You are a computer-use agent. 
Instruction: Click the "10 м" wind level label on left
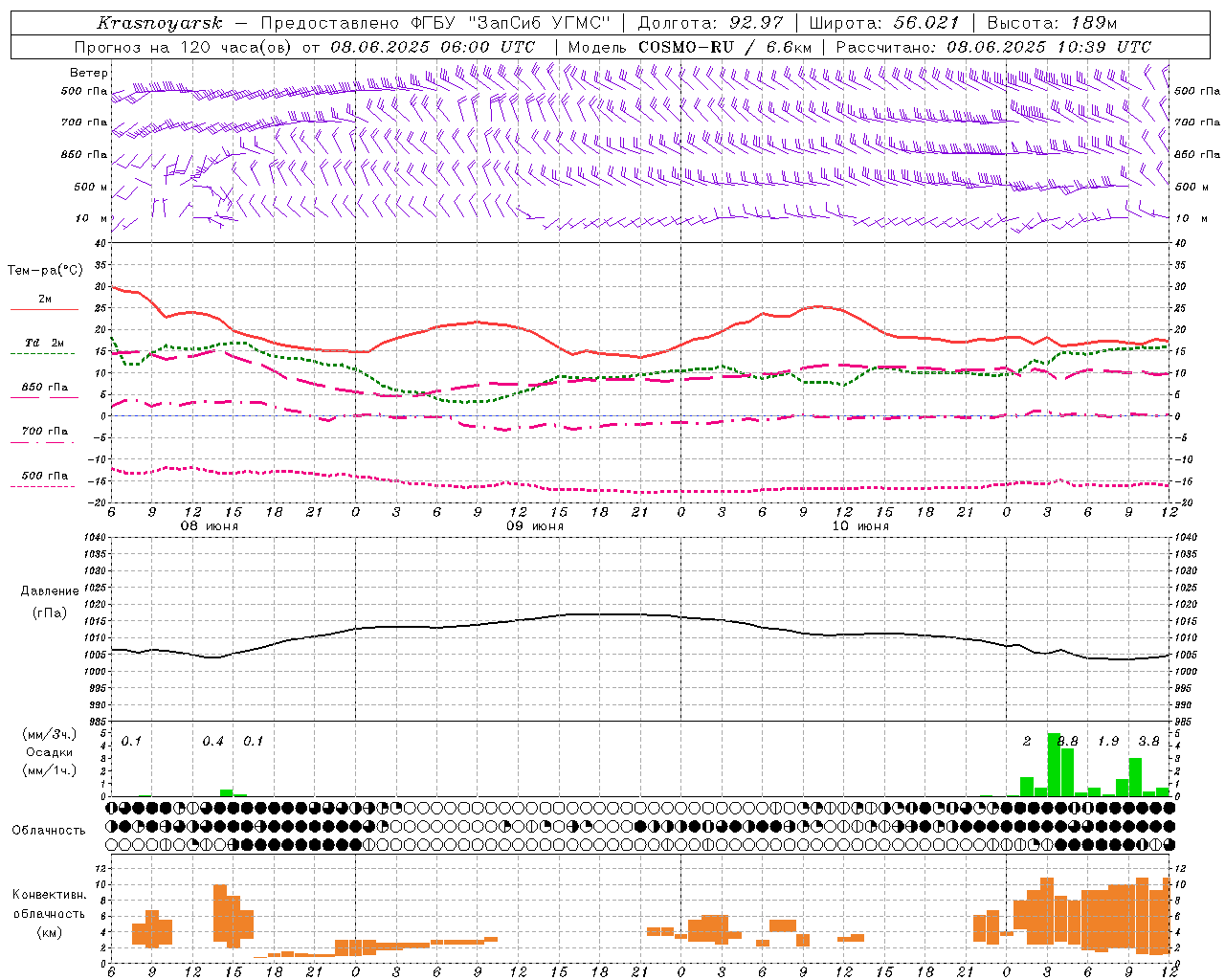(92, 218)
